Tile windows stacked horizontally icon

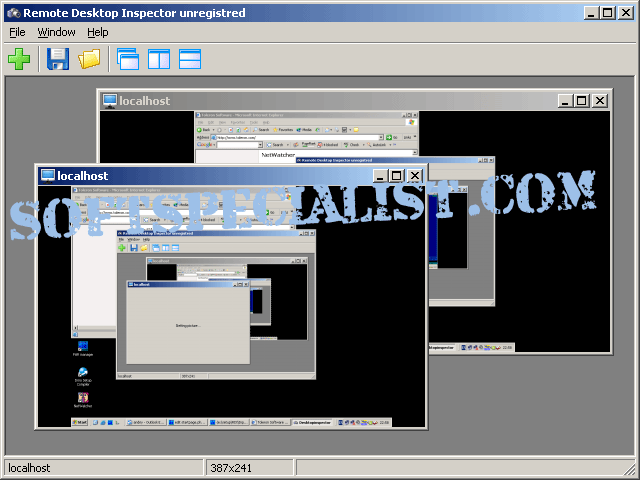190,59
